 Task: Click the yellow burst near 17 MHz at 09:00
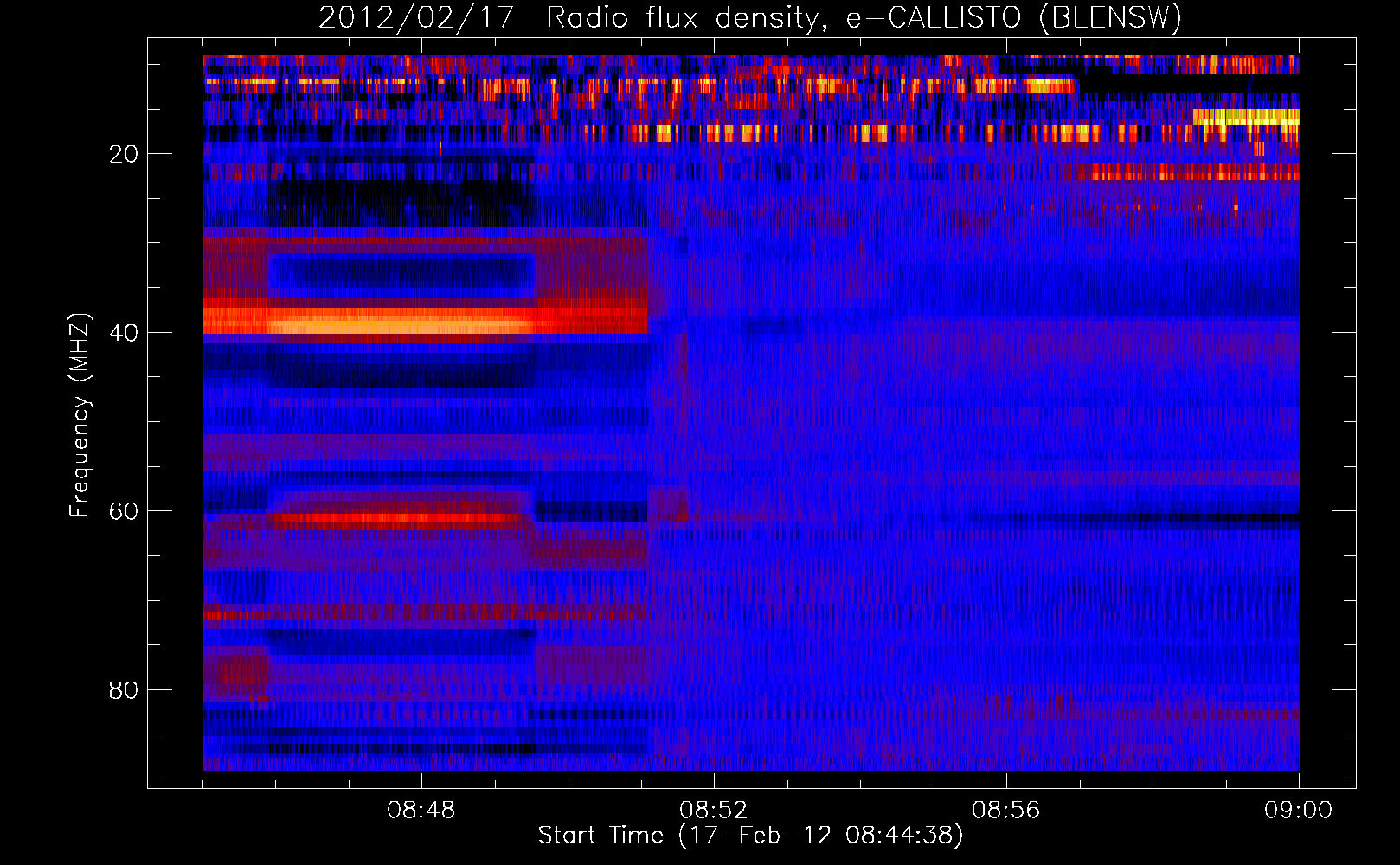tap(1246, 117)
